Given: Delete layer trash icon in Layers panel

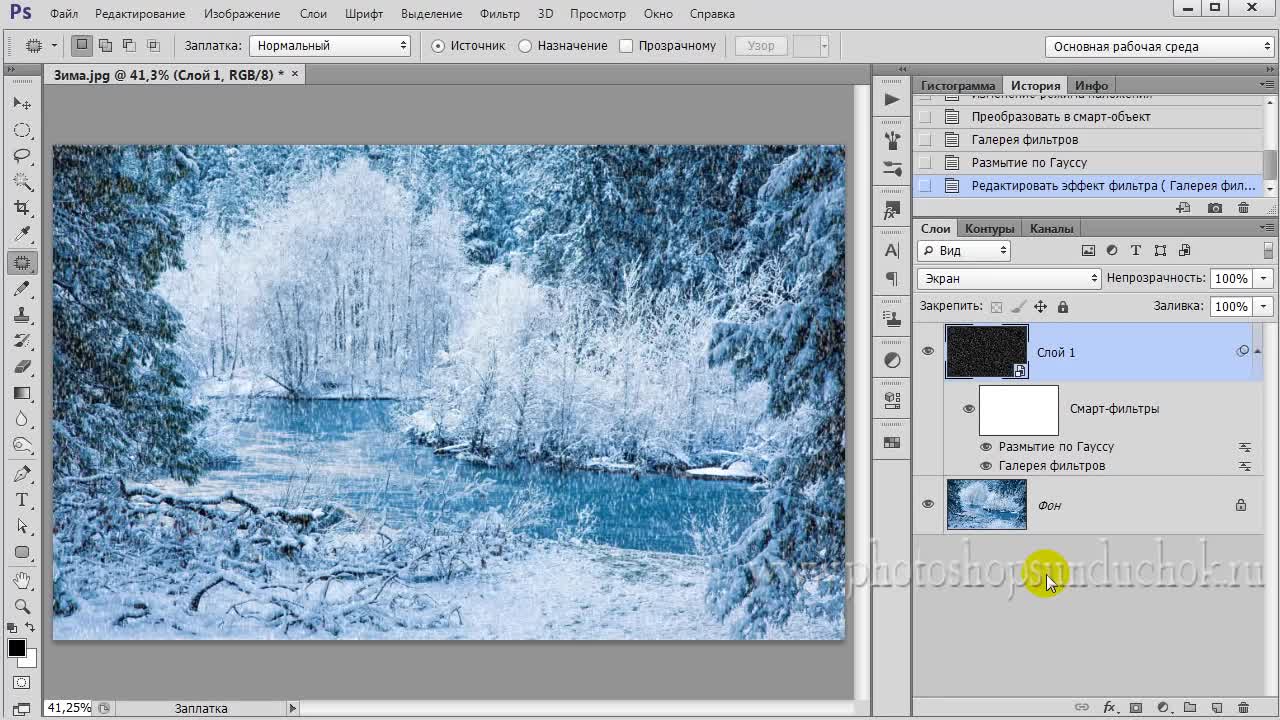Looking at the screenshot, I should (x=1243, y=708).
